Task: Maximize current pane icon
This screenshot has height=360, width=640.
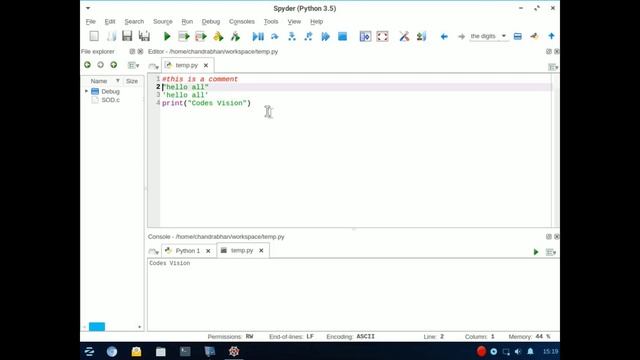Action: click(365, 36)
